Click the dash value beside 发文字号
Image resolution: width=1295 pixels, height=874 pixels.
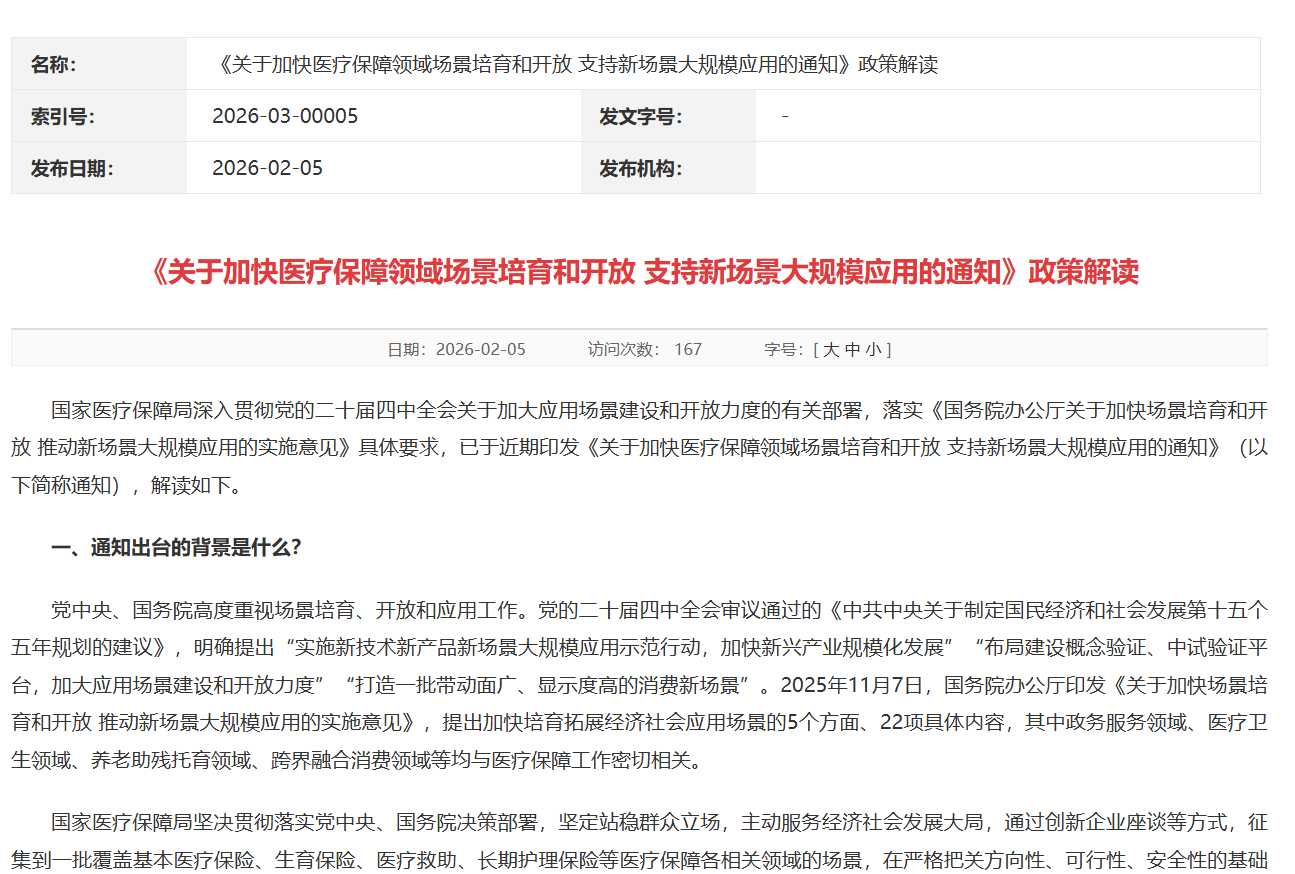click(x=785, y=116)
